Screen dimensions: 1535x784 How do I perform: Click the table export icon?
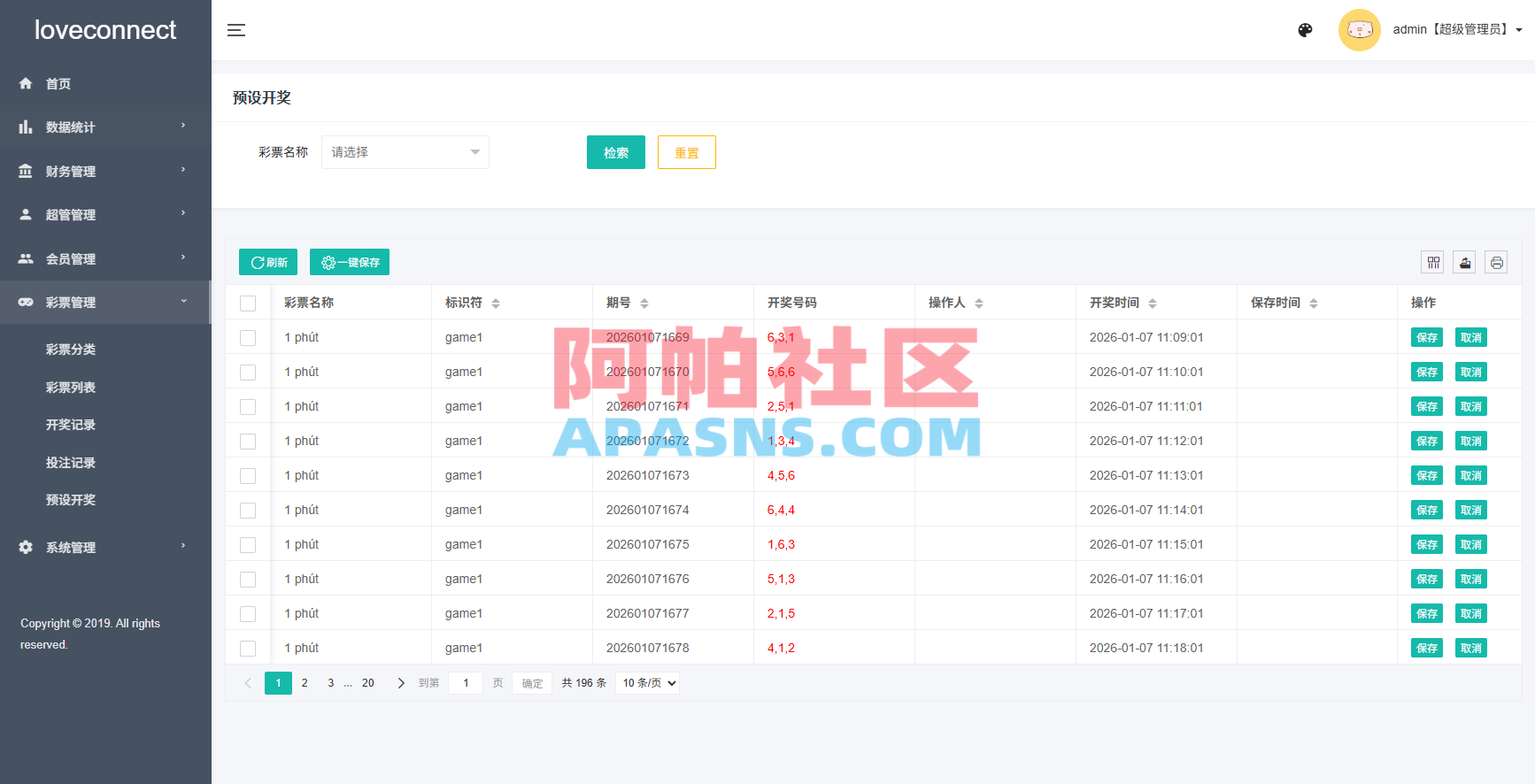point(1465,262)
